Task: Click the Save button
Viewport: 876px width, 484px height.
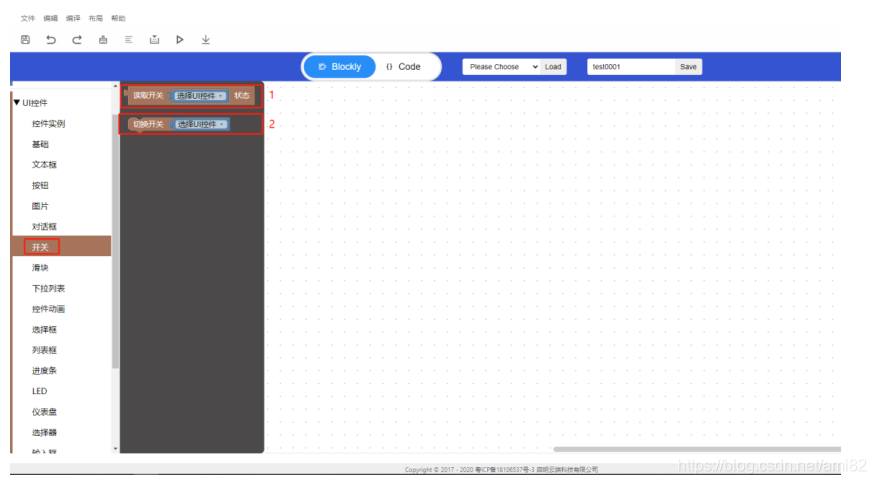Action: click(688, 67)
